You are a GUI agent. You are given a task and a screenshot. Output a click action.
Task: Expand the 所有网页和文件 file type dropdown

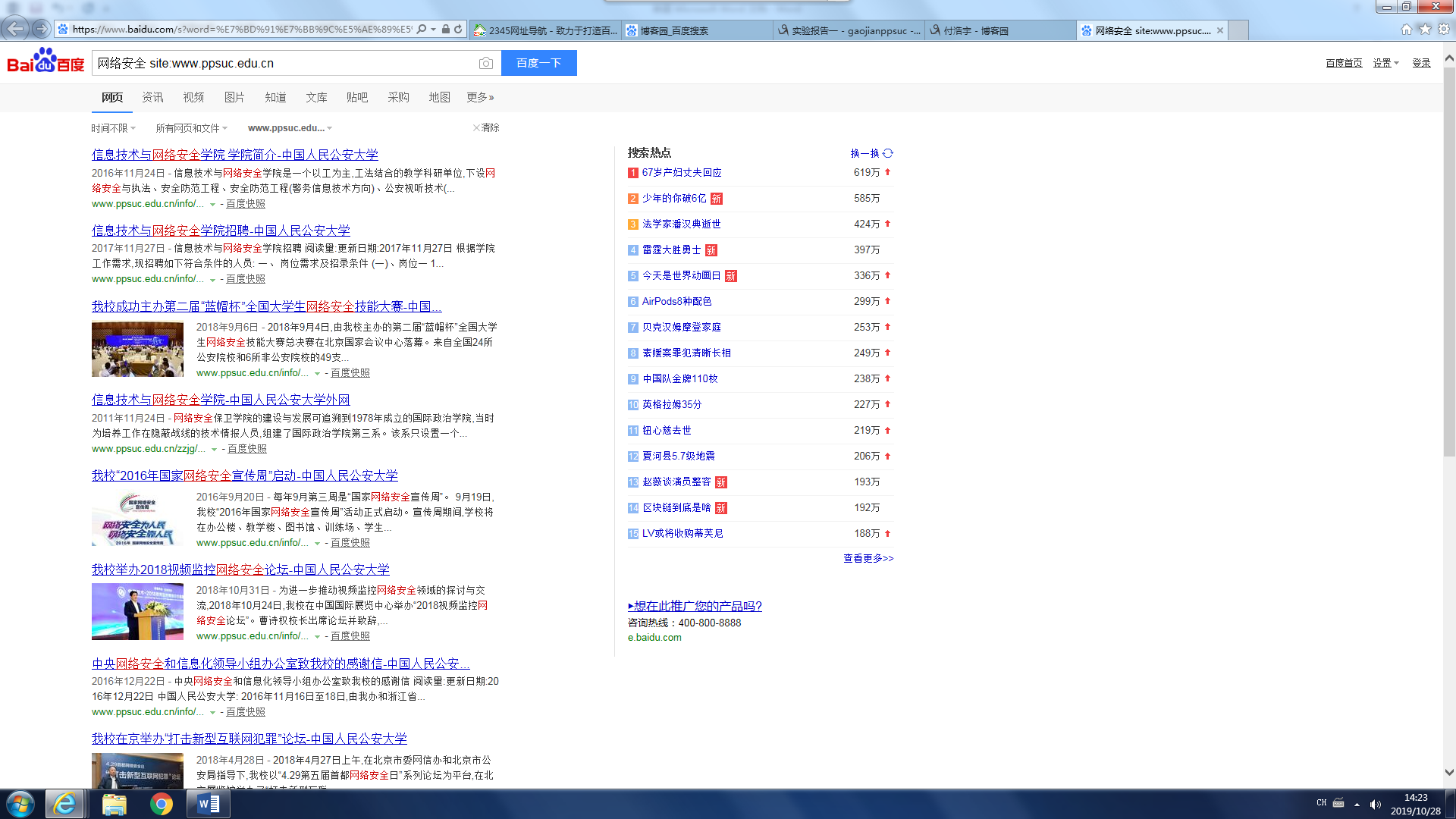(191, 128)
